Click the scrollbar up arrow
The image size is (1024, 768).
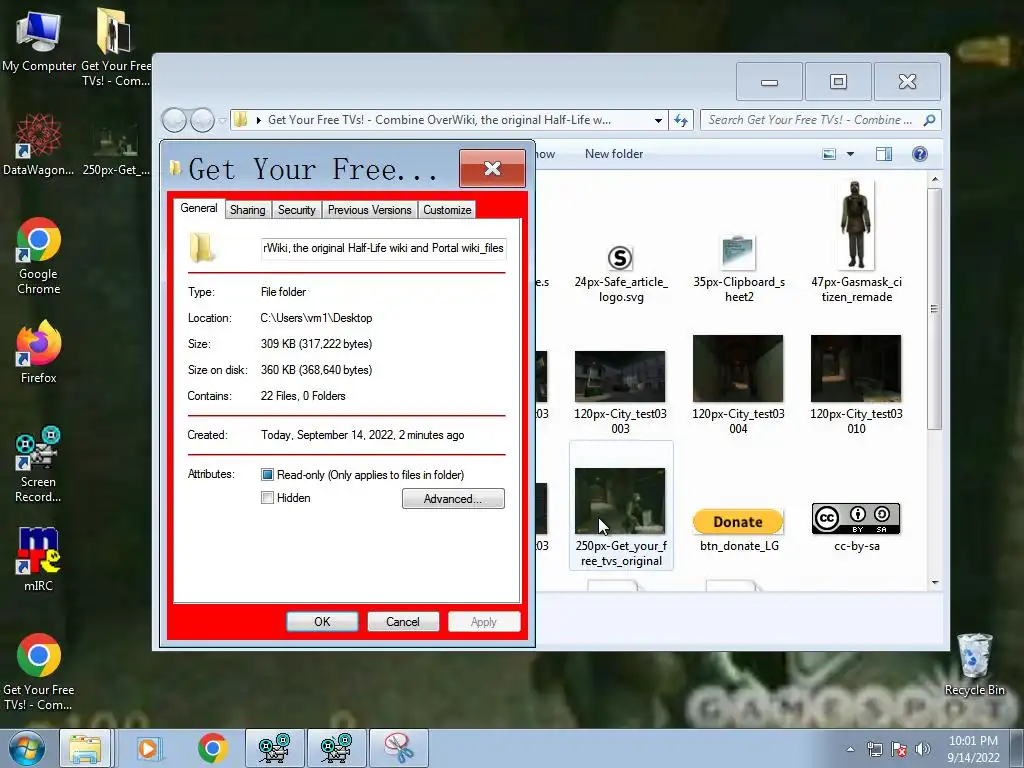point(935,179)
